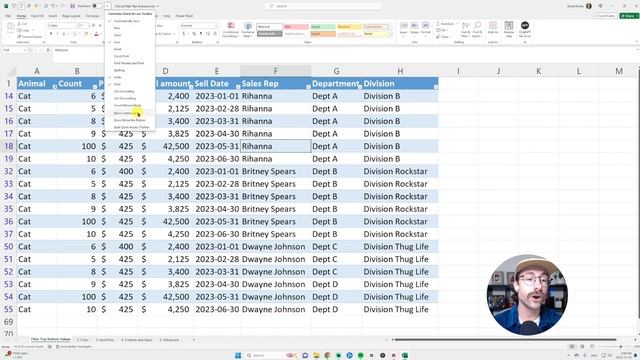Click the Name Box
Screen dimensions: 640x360
pos(15,50)
